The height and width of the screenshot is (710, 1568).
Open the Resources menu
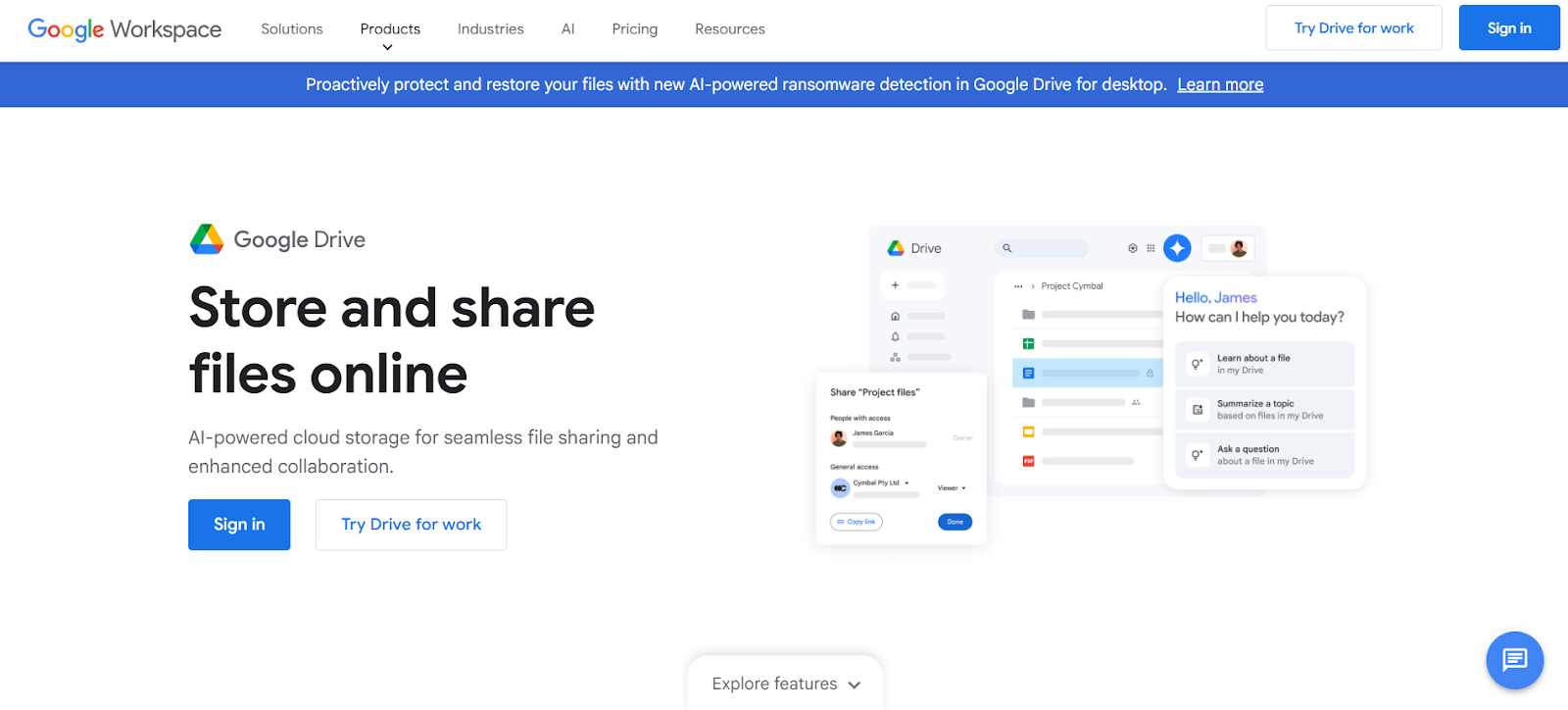(730, 29)
